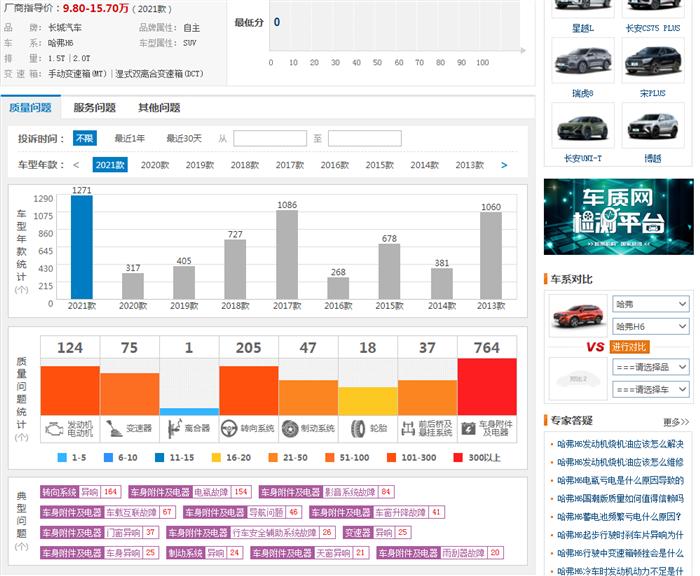Choose the 2015款 model year

380,165
